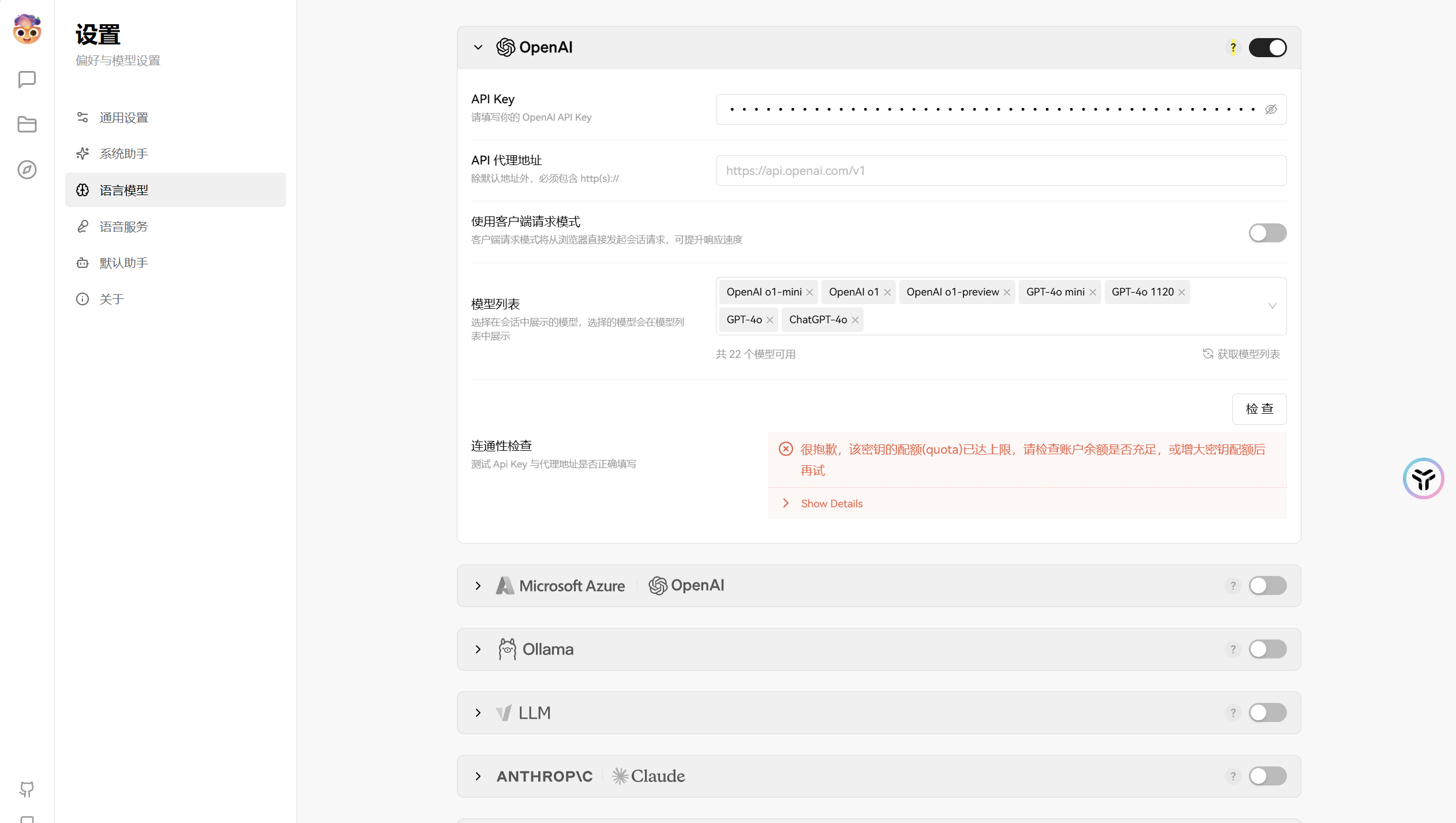The width and height of the screenshot is (1456, 823).
Task: Select 语言模型 settings page
Action: 175,190
